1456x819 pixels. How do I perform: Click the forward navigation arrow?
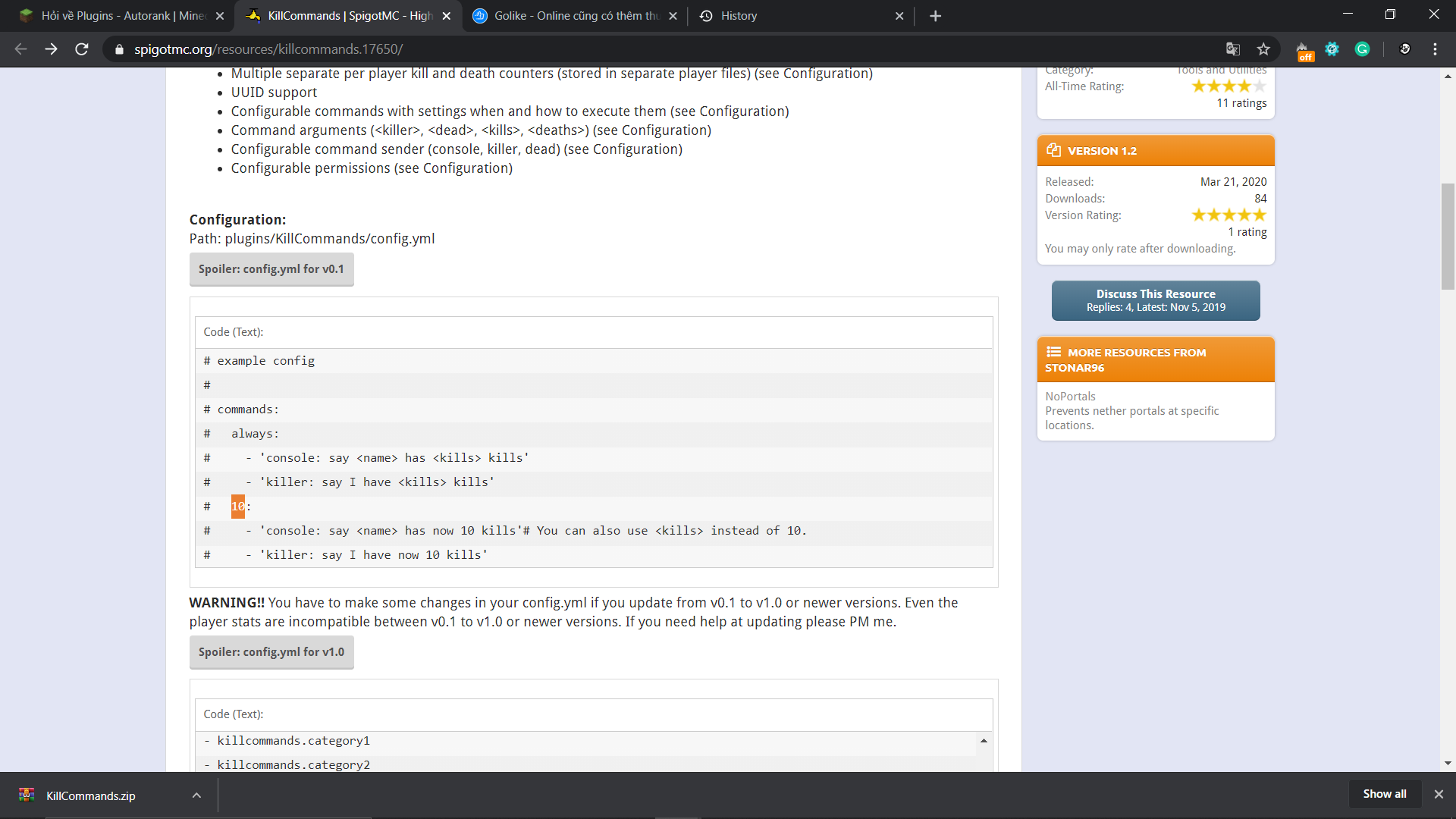51,49
